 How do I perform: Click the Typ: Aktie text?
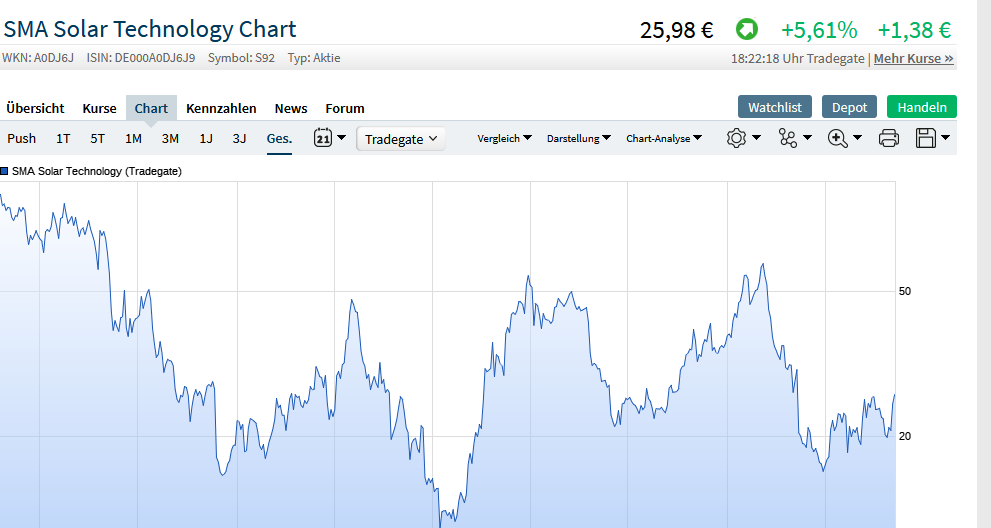click(x=314, y=58)
